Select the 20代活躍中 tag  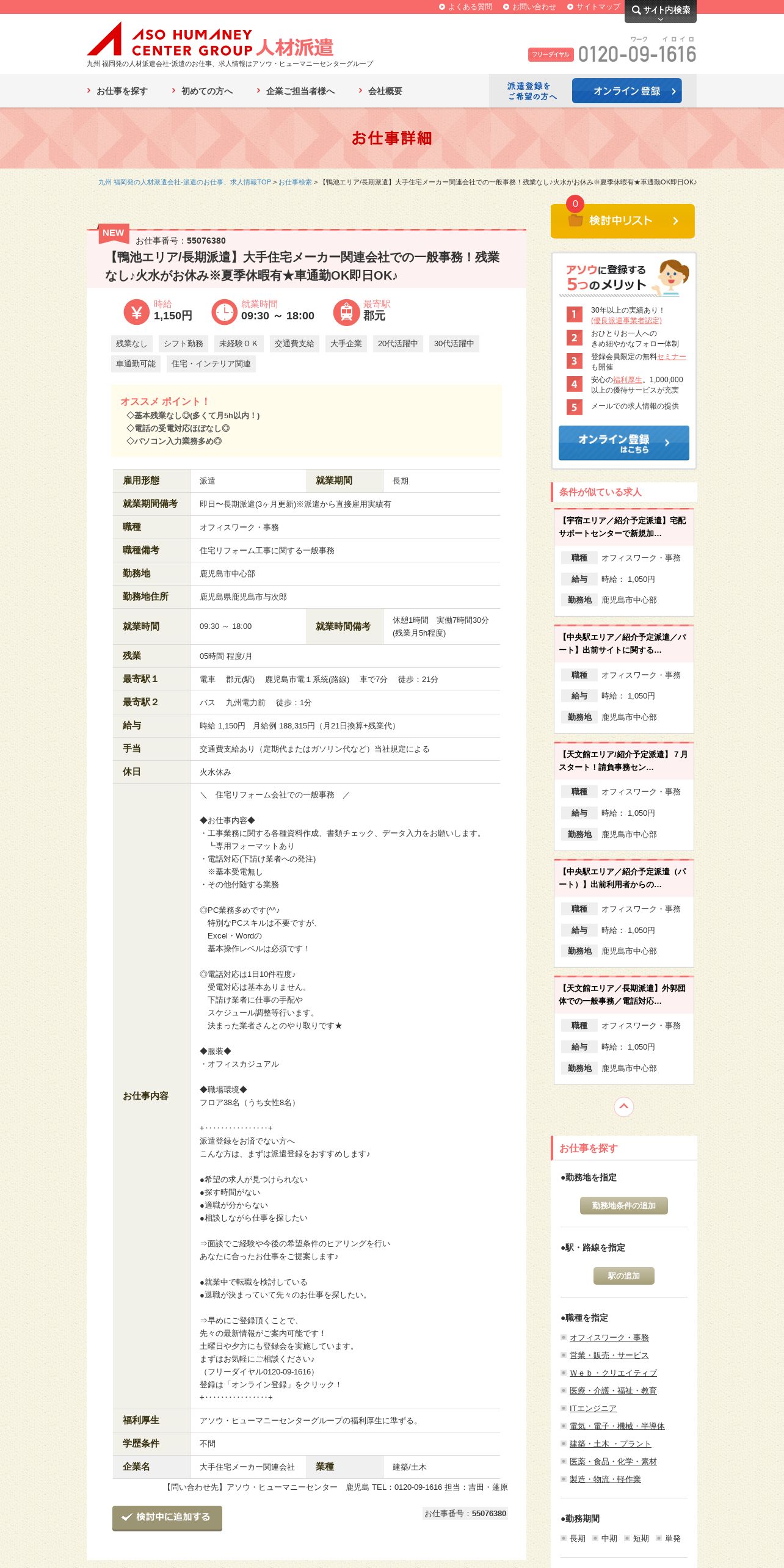point(398,344)
